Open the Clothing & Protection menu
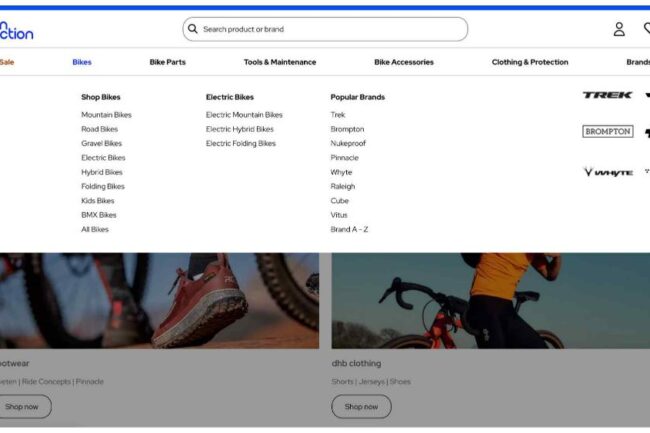This screenshot has width=650, height=433. tap(529, 62)
